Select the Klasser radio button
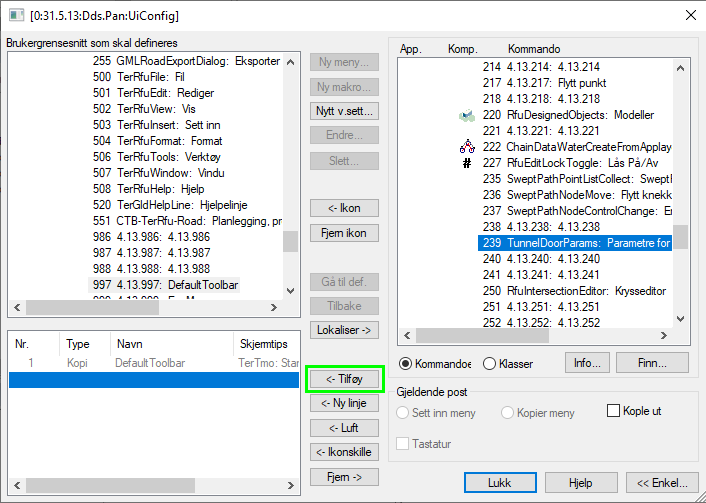 point(490,364)
